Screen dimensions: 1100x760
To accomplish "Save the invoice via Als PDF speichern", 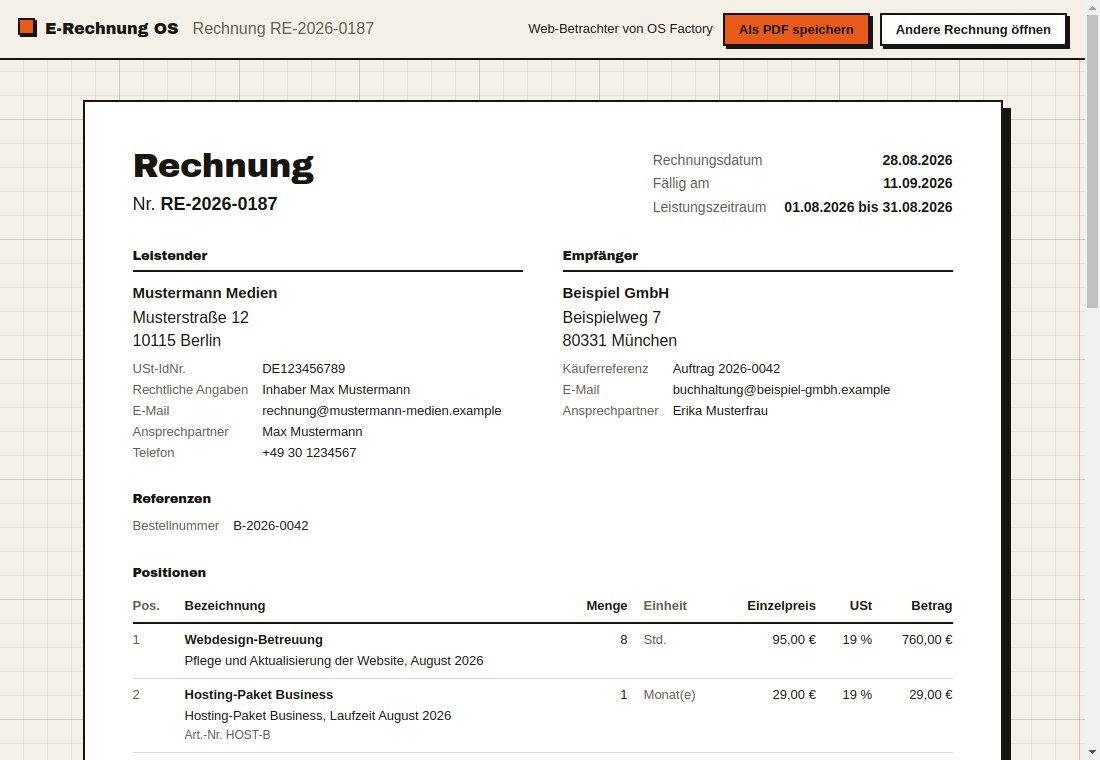I will [x=796, y=29].
